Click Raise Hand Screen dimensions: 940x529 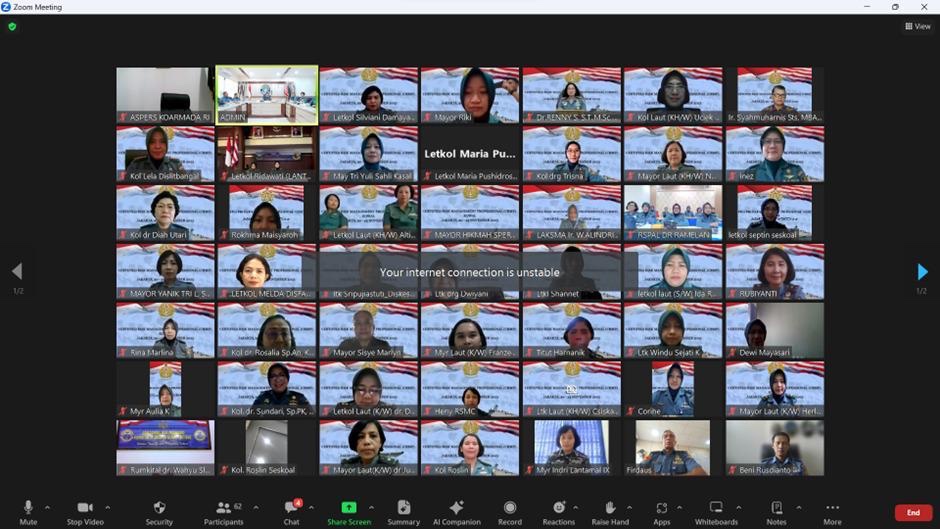(609, 511)
